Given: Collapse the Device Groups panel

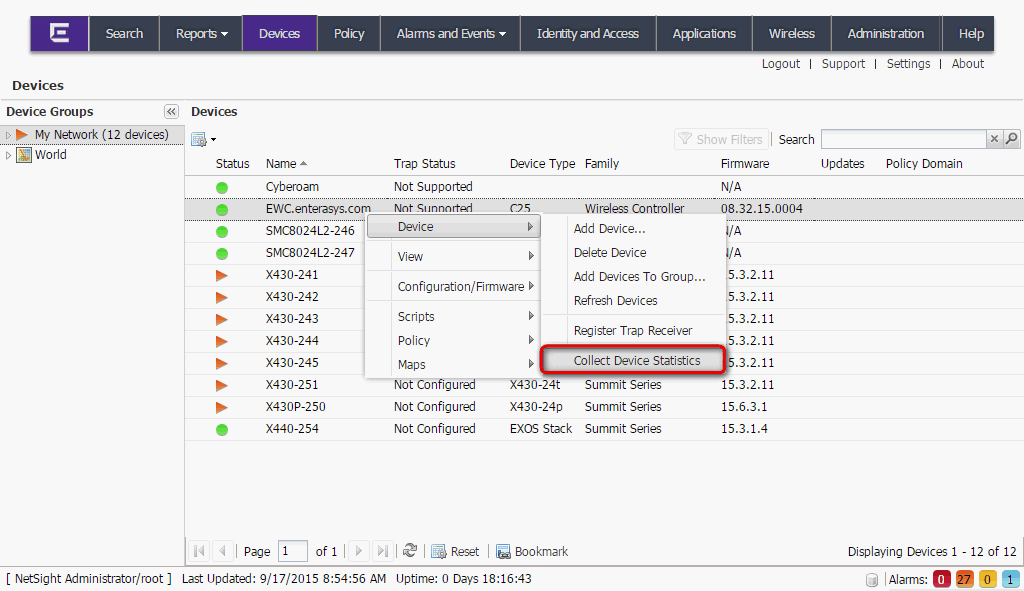Looking at the screenshot, I should click(171, 112).
